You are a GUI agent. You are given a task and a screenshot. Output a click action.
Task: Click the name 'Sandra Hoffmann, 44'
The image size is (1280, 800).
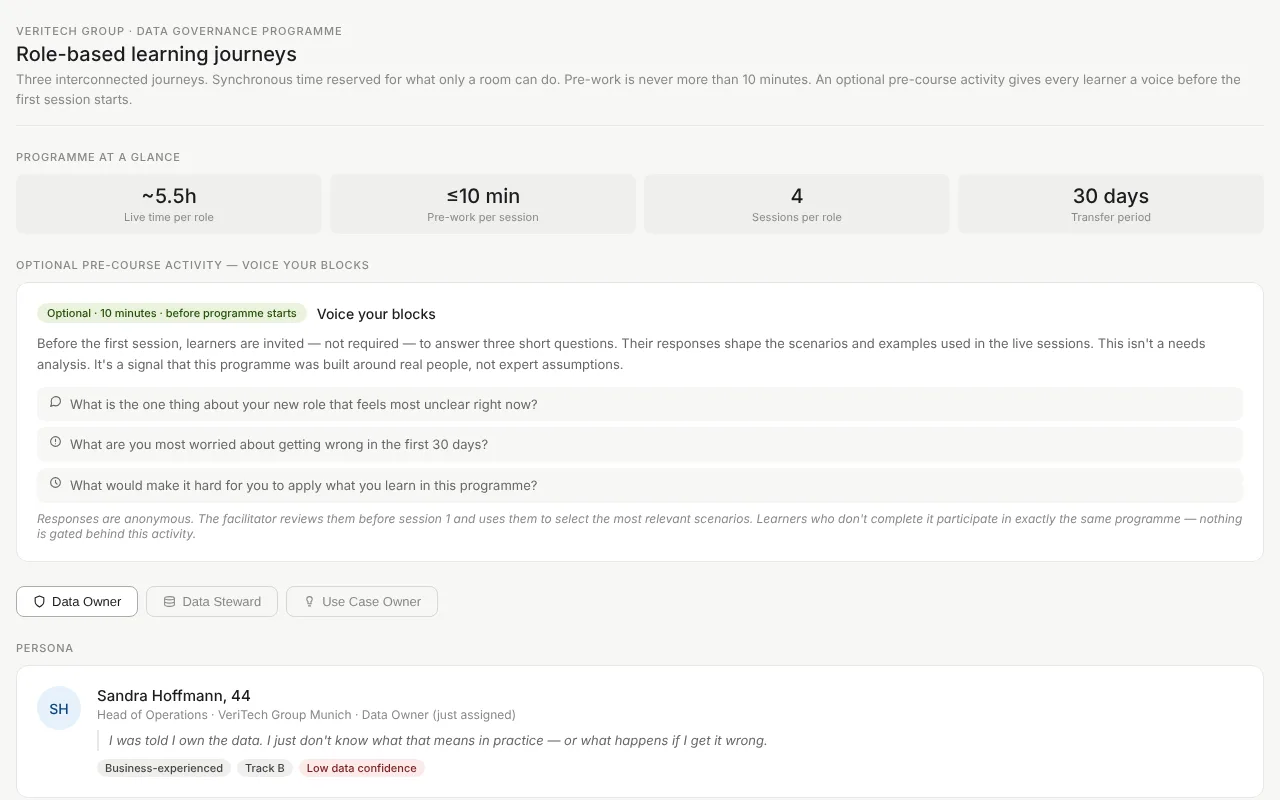174,695
